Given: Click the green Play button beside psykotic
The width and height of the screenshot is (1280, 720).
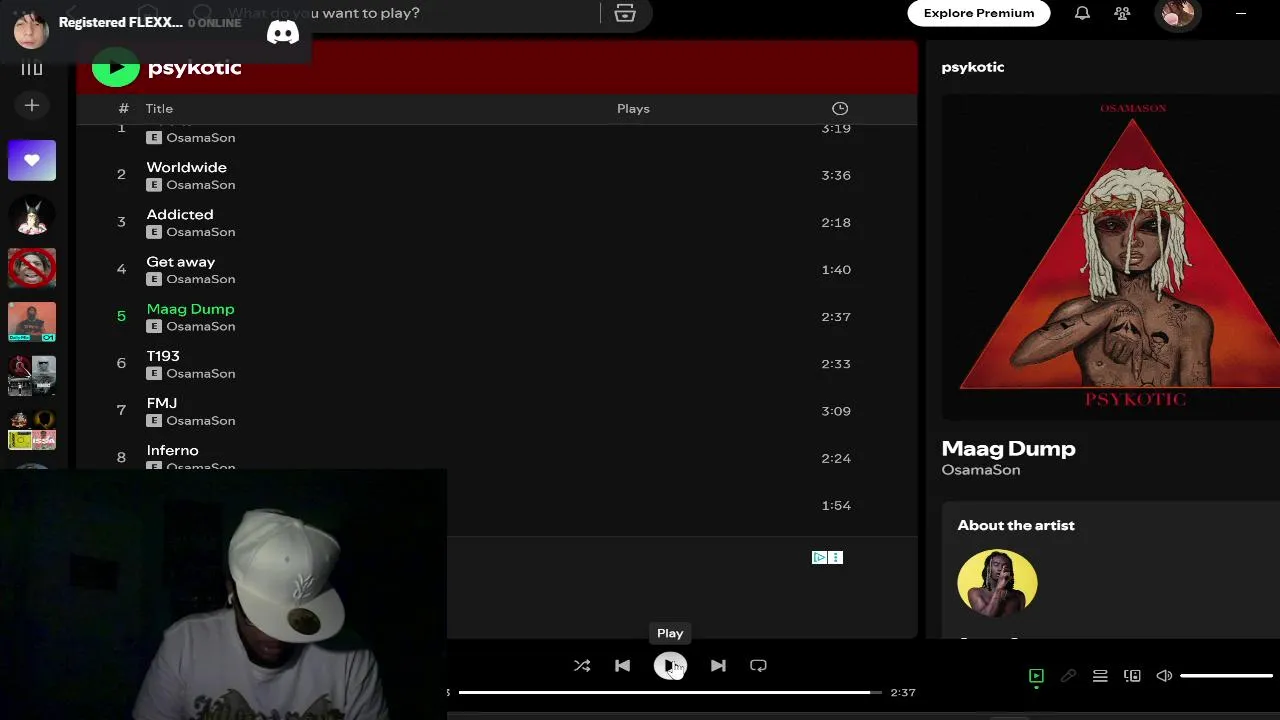Looking at the screenshot, I should click(116, 68).
